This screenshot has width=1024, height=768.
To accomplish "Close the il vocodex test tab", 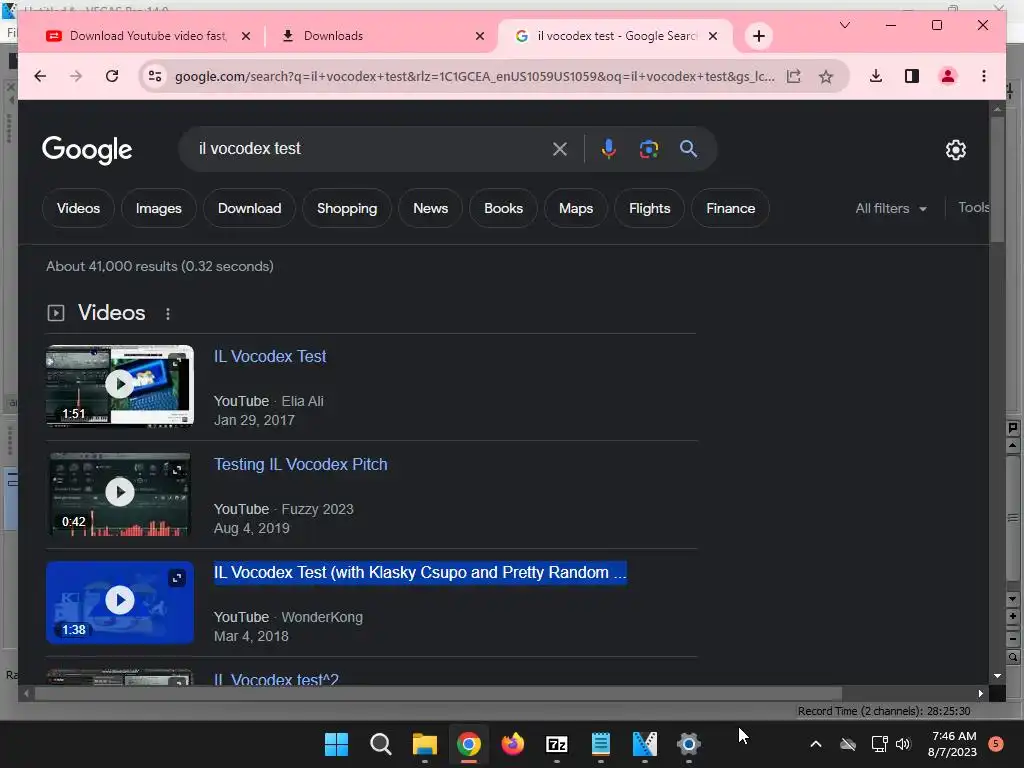I will [713, 36].
